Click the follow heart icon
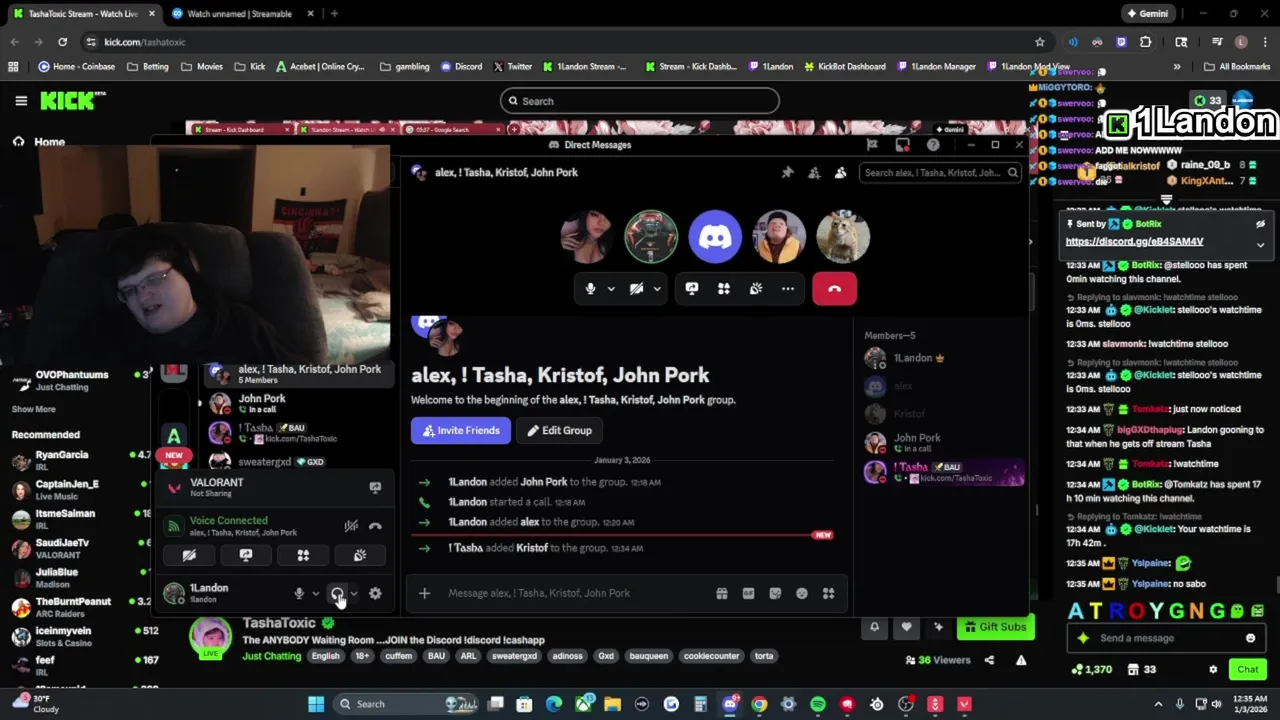This screenshot has height=720, width=1280. [x=906, y=627]
